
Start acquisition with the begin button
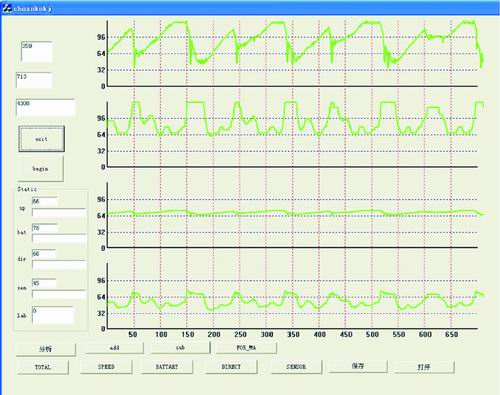(x=40, y=169)
